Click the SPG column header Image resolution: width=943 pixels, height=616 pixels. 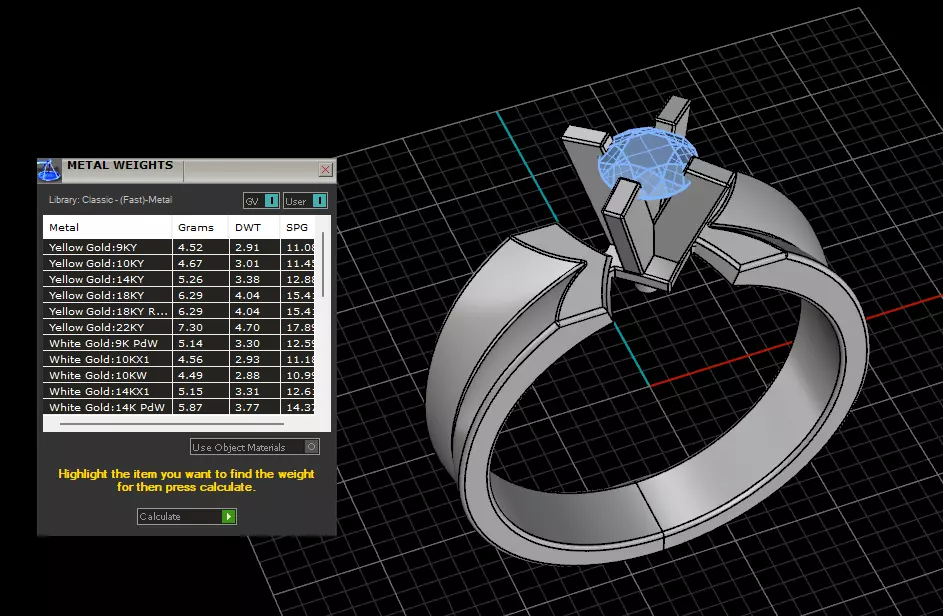click(x=297, y=227)
